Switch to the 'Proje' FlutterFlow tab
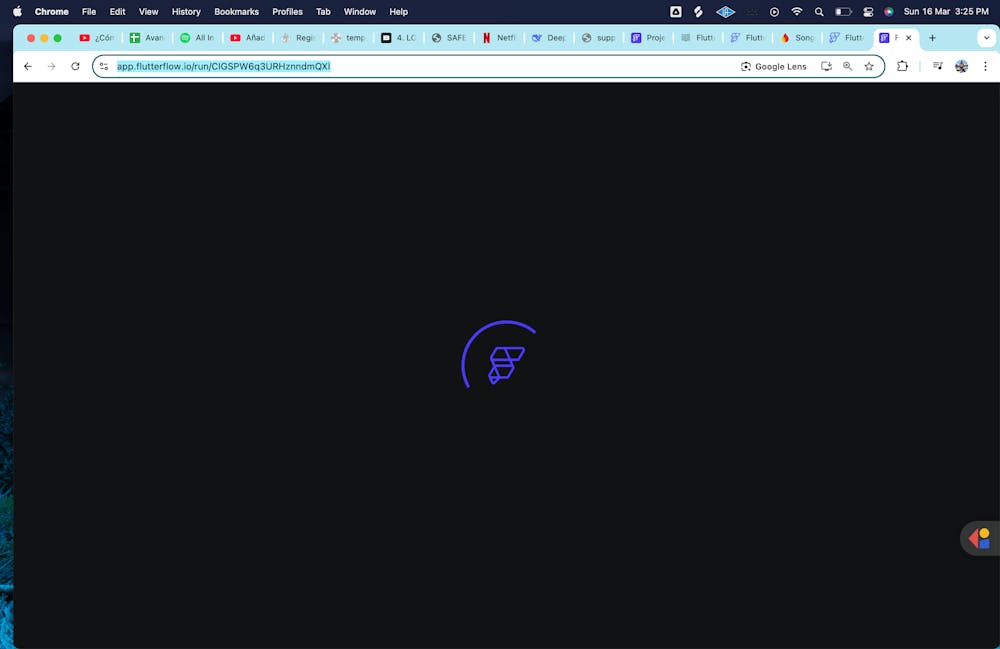Viewport: 1000px width, 649px height. [649, 38]
